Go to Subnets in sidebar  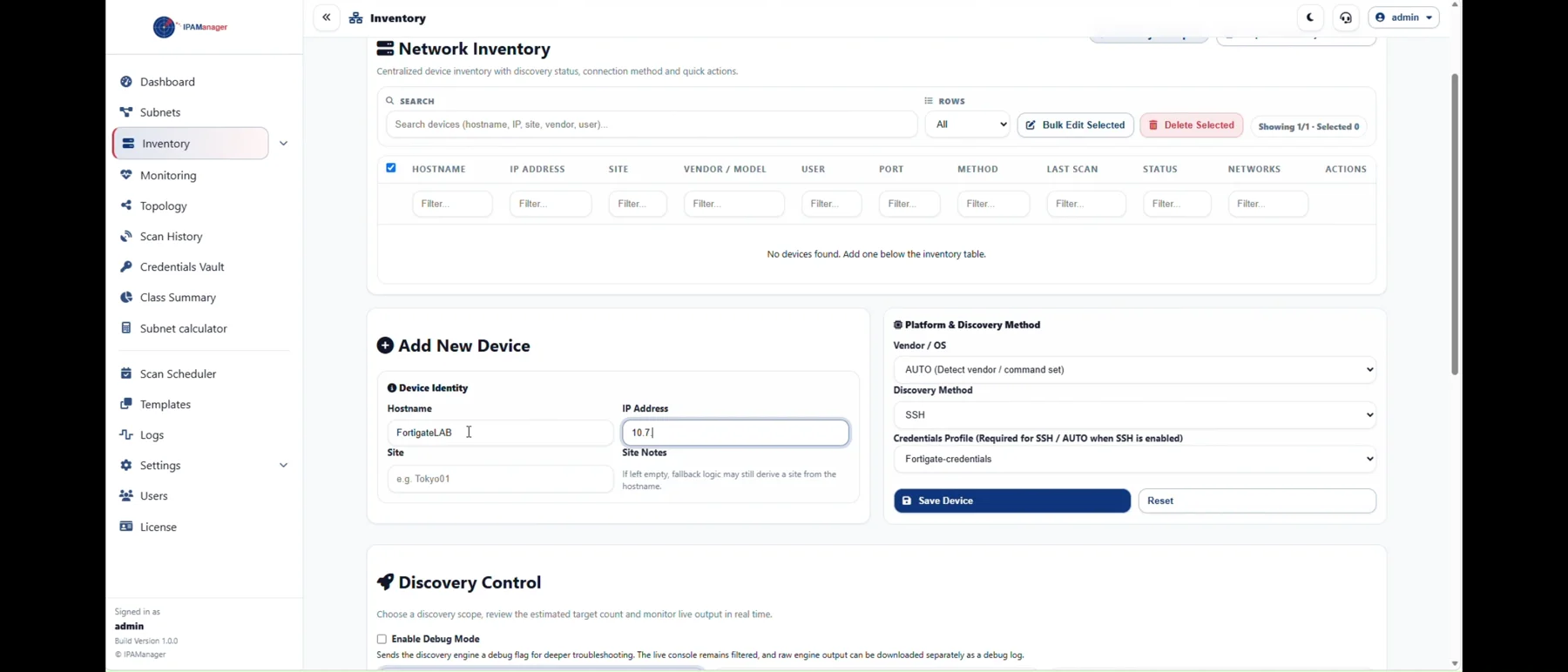(x=161, y=112)
